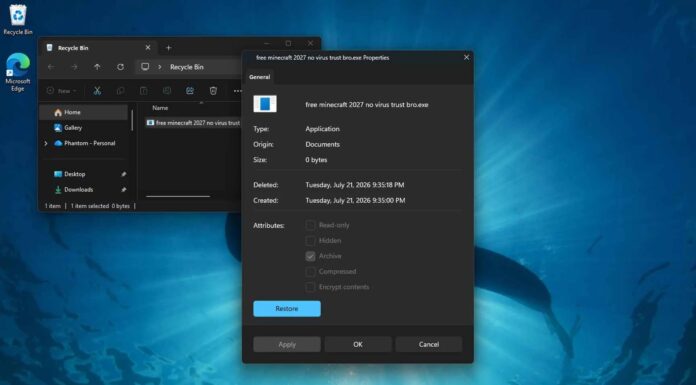This screenshot has width=696, height=385.
Task: Close the Properties dialog with the X
Action: point(466,57)
